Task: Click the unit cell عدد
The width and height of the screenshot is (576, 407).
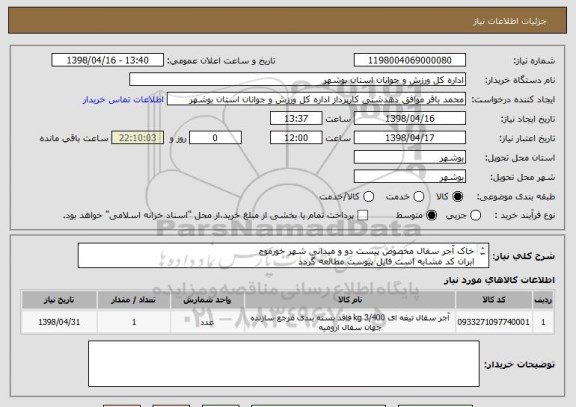Action: [x=207, y=322]
